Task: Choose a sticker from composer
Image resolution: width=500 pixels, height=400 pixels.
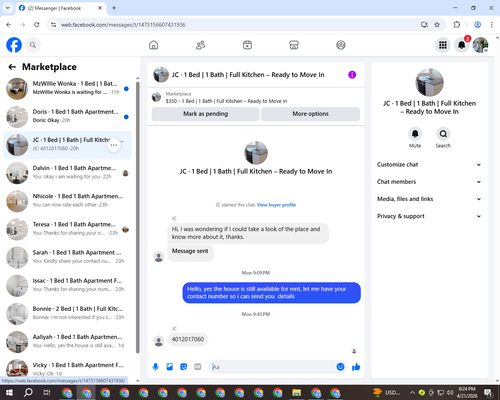Action: [184, 367]
